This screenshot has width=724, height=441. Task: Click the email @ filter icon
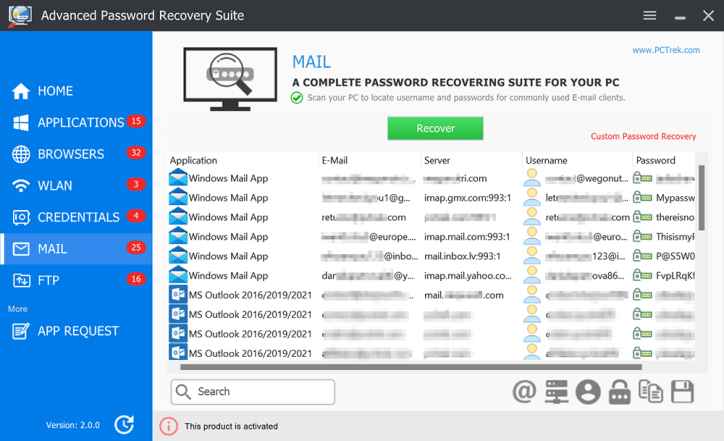(524, 392)
